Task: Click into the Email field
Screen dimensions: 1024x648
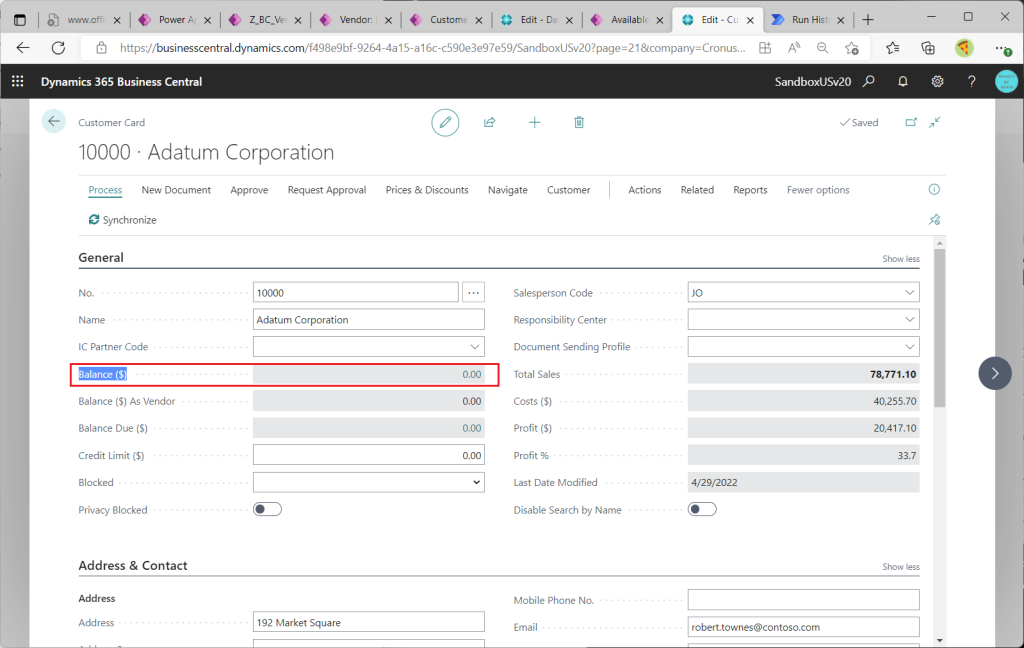Action: (x=803, y=627)
